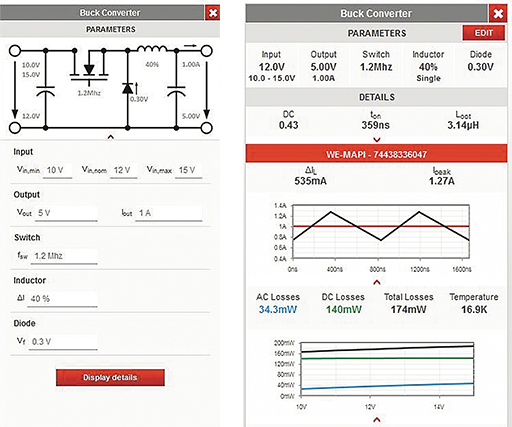Click the AC Losses 34.3mW value
512x427 pixels.
pos(278,309)
